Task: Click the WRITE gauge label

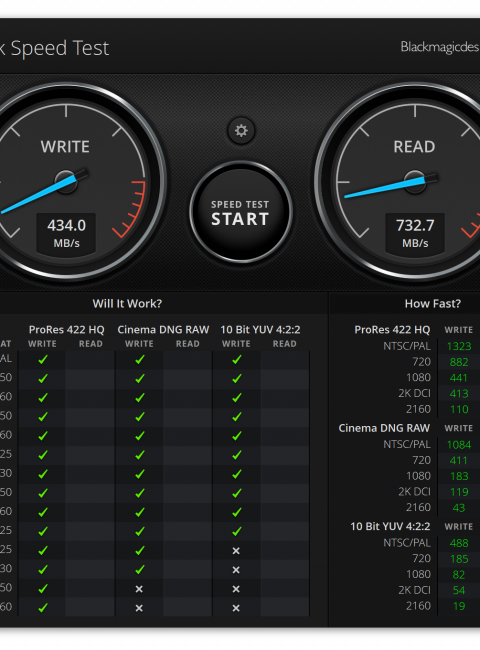Action: (65, 147)
